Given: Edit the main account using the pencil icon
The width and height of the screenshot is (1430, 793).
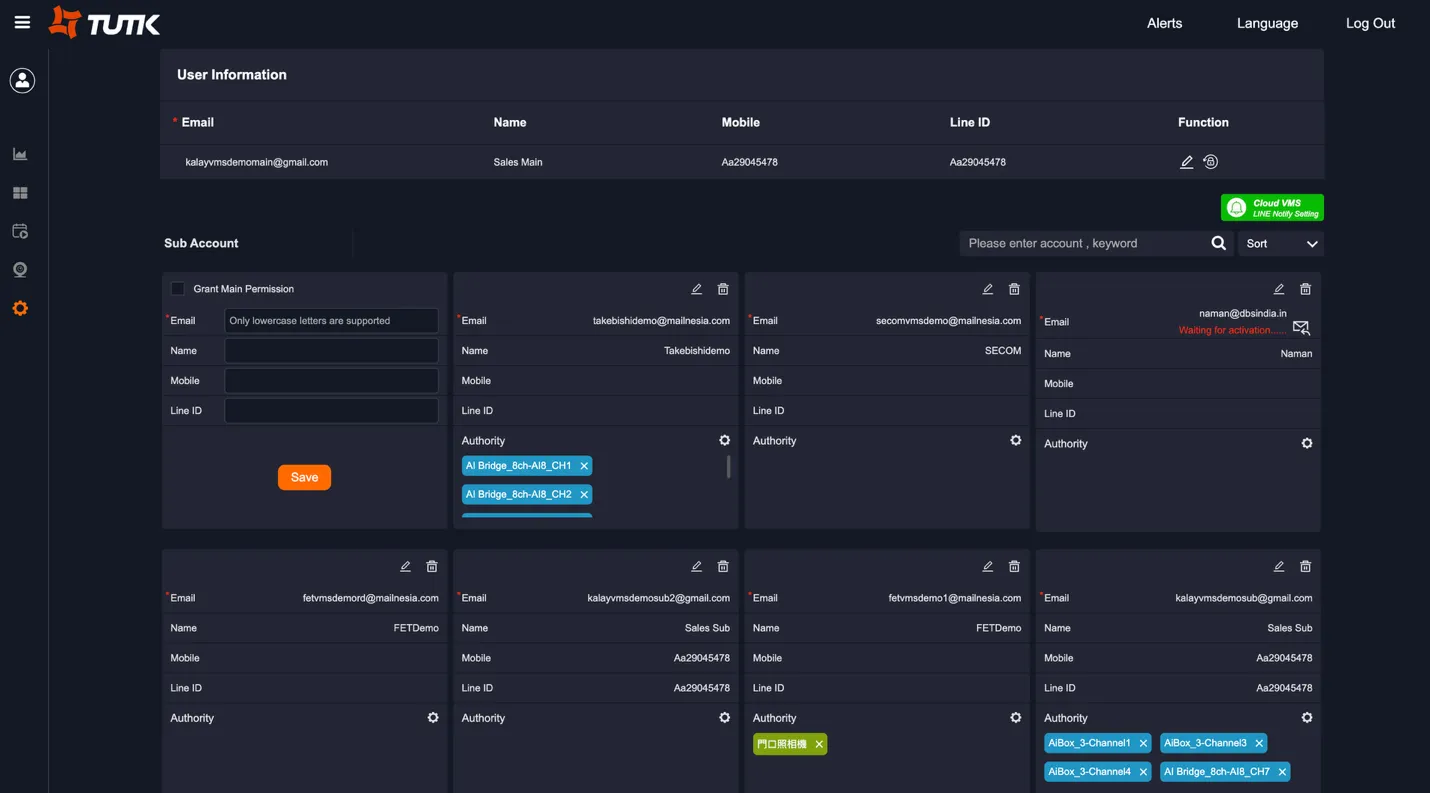Looking at the screenshot, I should pyautogui.click(x=1187, y=161).
